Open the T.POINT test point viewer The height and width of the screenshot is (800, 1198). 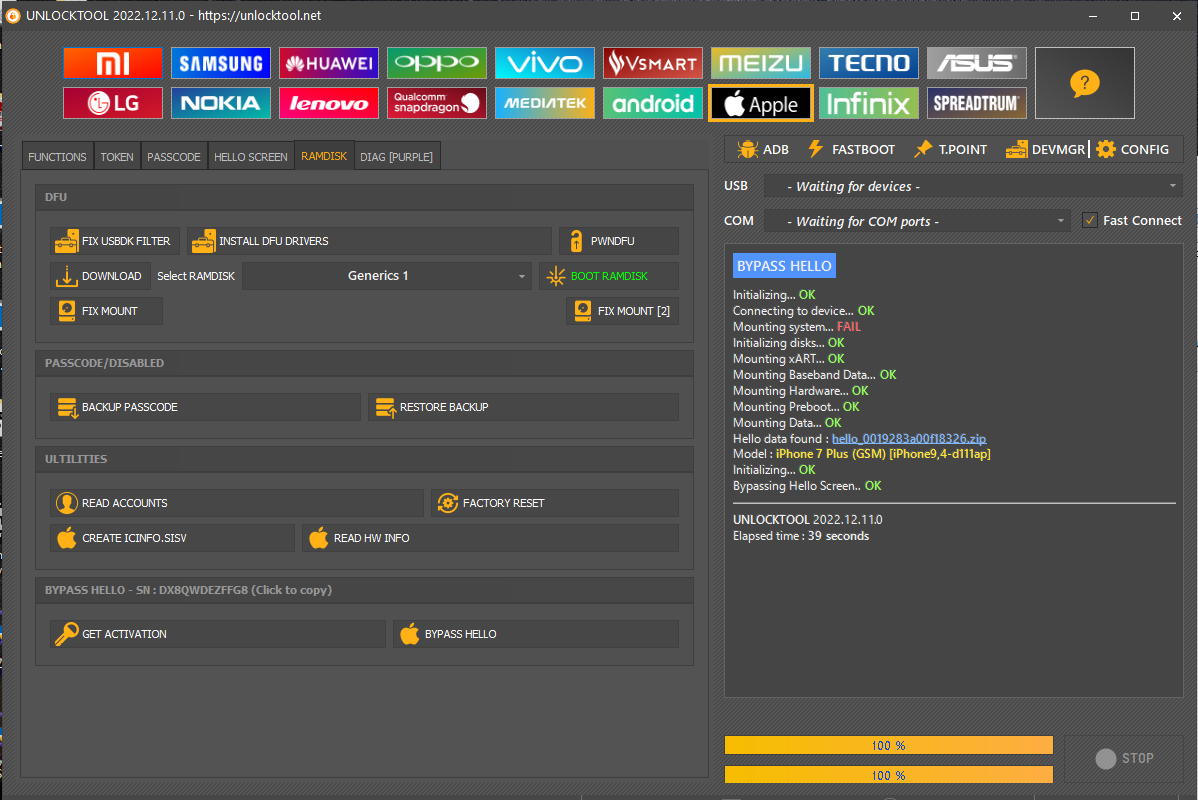pyautogui.click(x=950, y=150)
